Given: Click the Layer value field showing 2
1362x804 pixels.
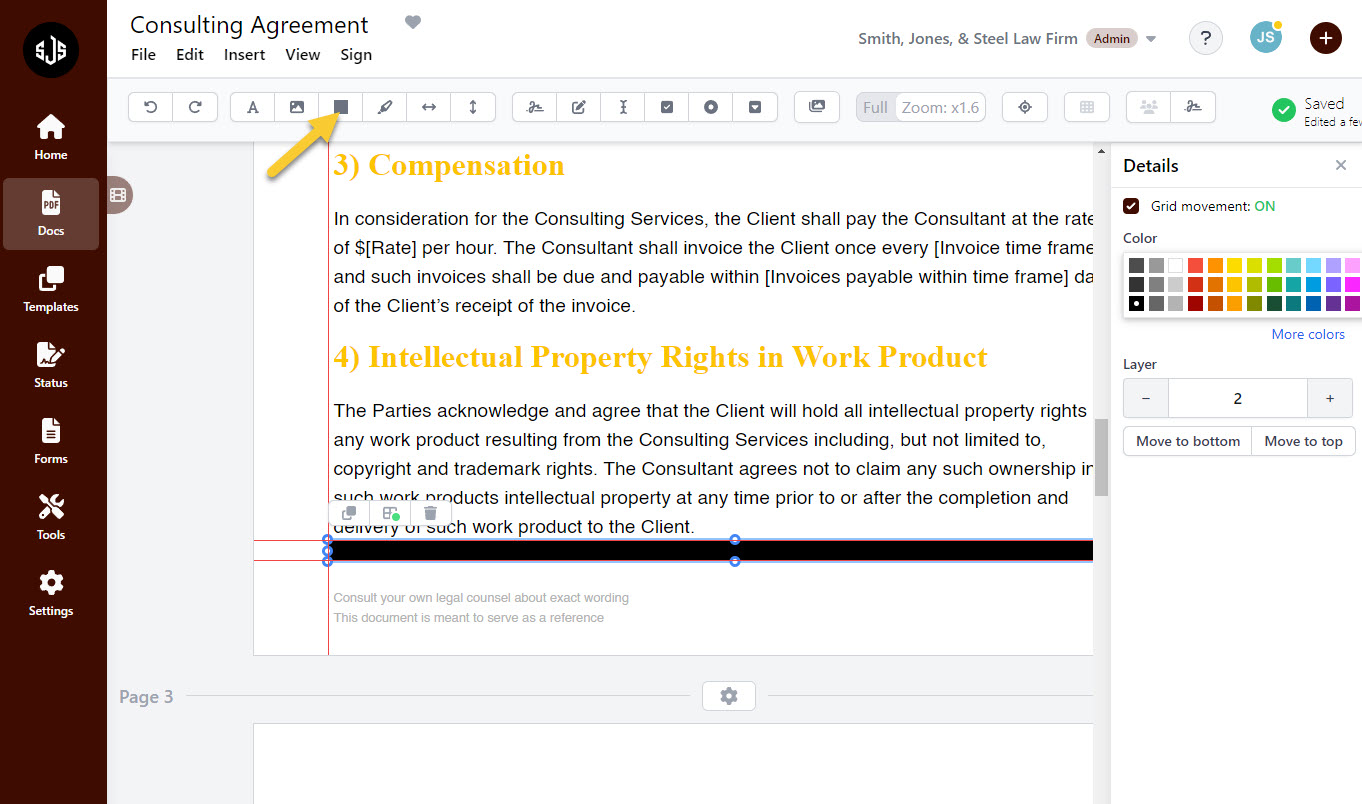Looking at the screenshot, I should [1238, 398].
